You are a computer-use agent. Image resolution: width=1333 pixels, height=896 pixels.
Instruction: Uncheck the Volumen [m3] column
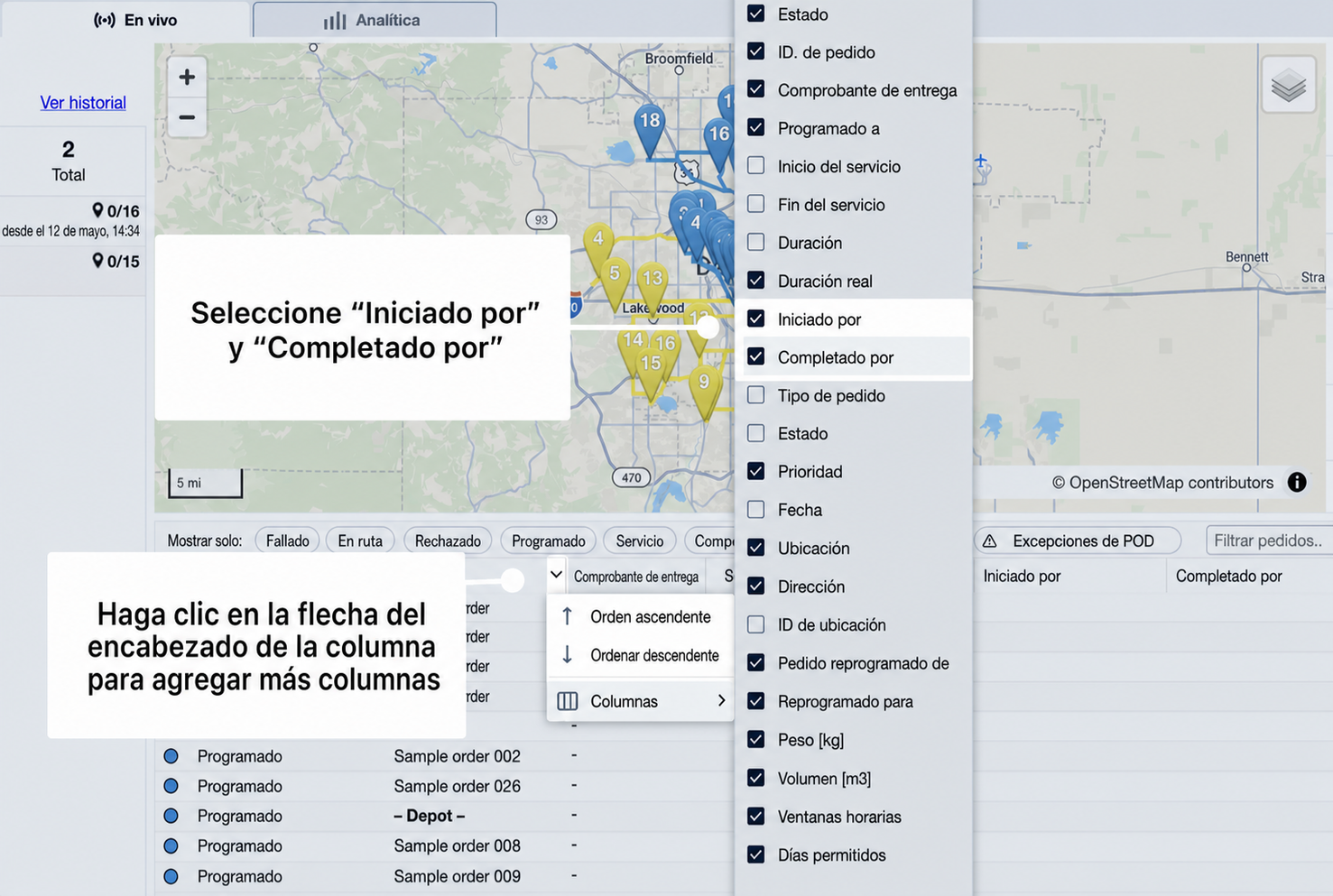point(756,778)
